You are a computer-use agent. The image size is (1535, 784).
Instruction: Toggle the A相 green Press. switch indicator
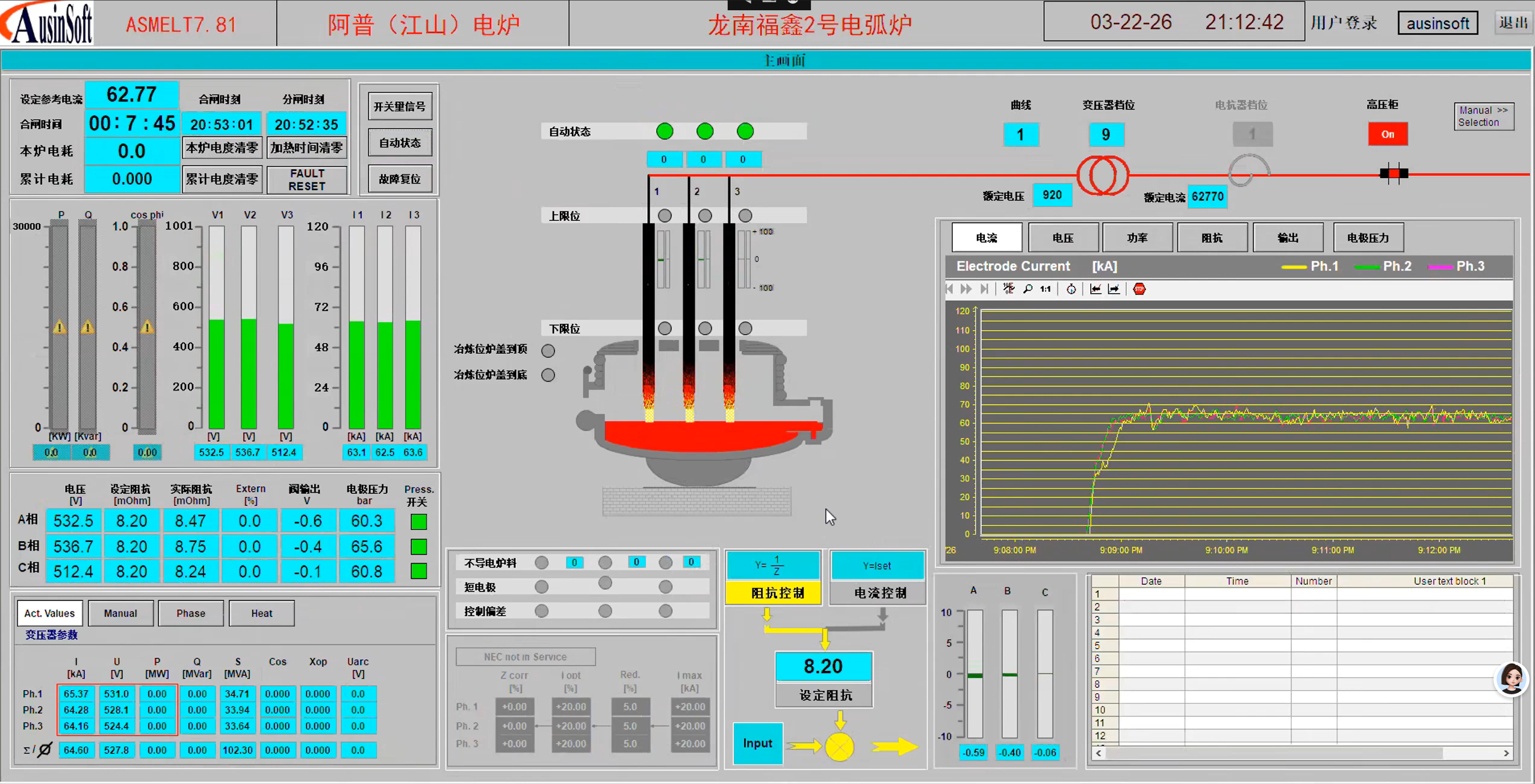418,522
